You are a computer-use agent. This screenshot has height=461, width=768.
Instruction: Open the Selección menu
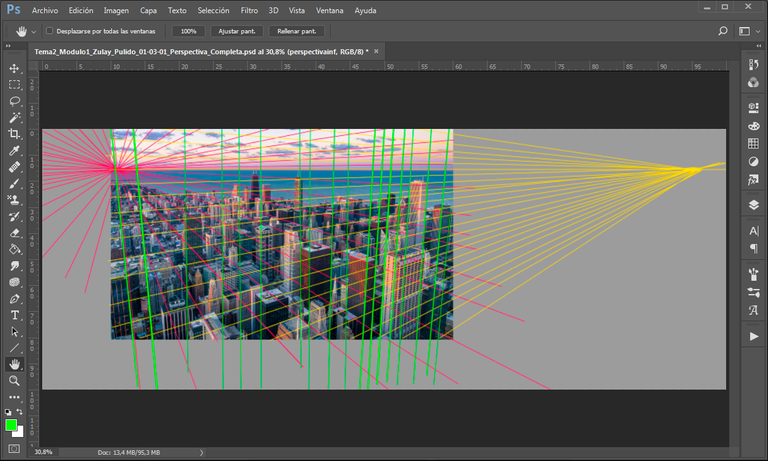tap(213, 10)
